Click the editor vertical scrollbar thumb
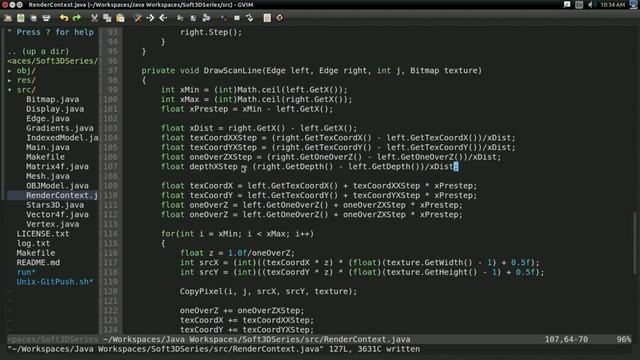640x360 pixels. pos(635,243)
